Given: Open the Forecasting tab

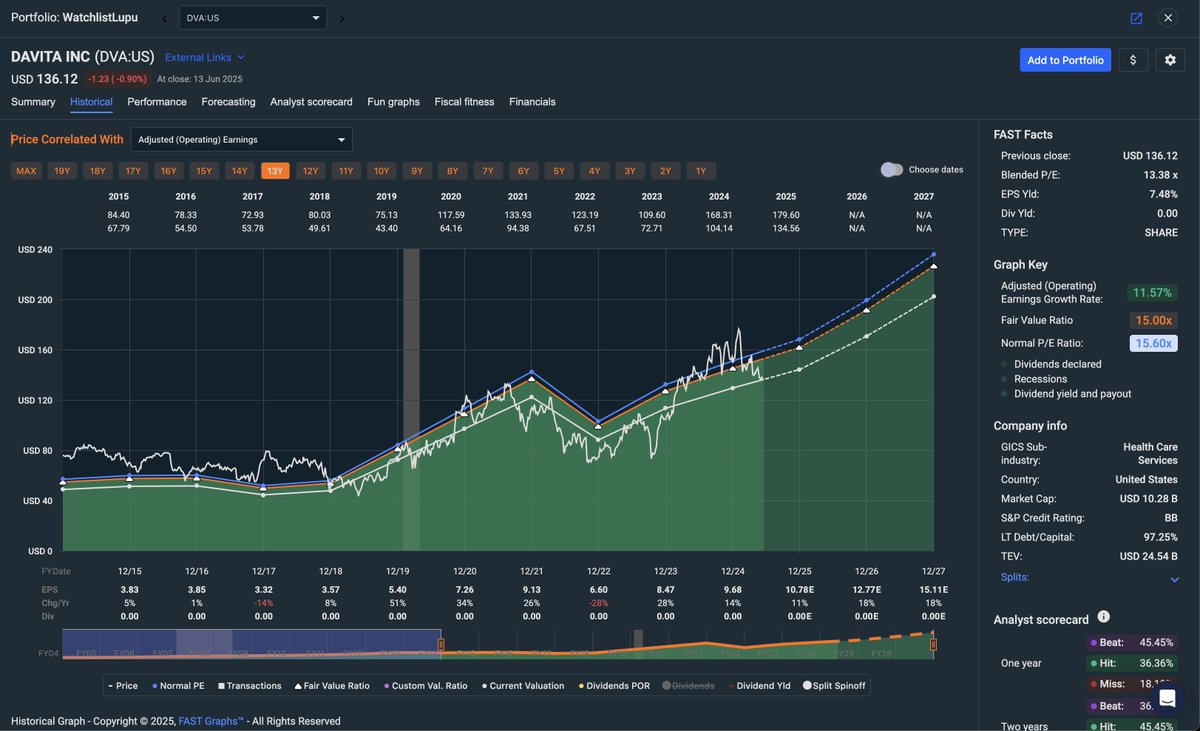Looking at the screenshot, I should click(228, 102).
